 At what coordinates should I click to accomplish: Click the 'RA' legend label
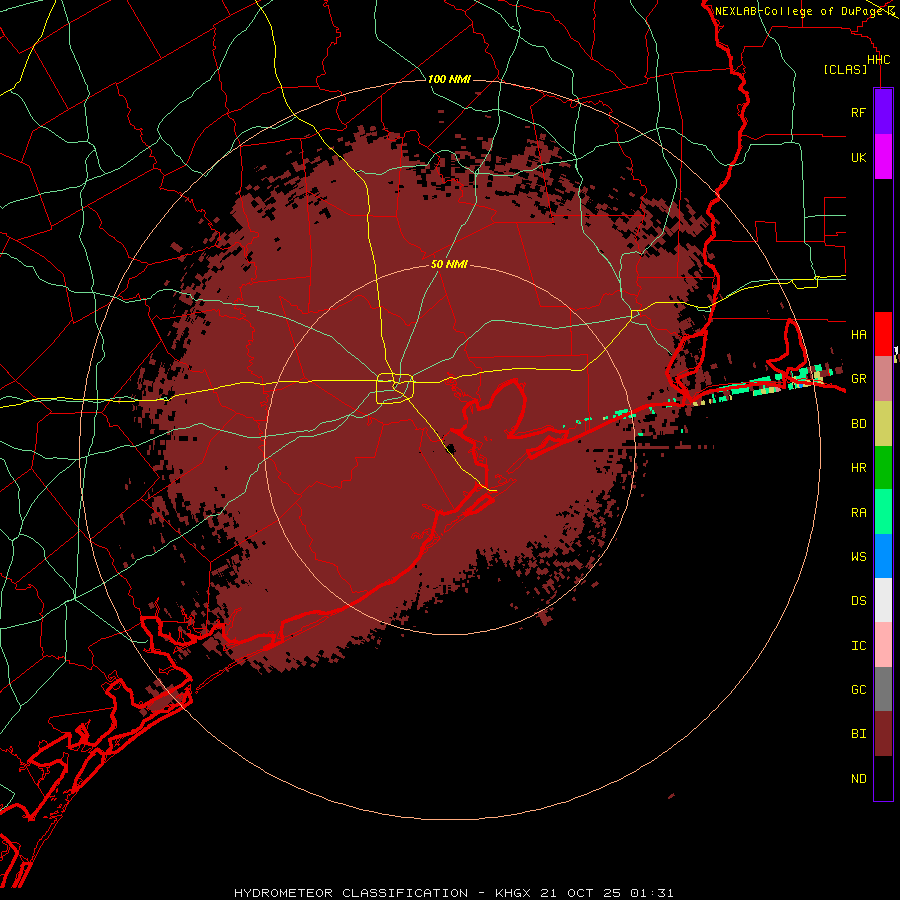click(858, 512)
